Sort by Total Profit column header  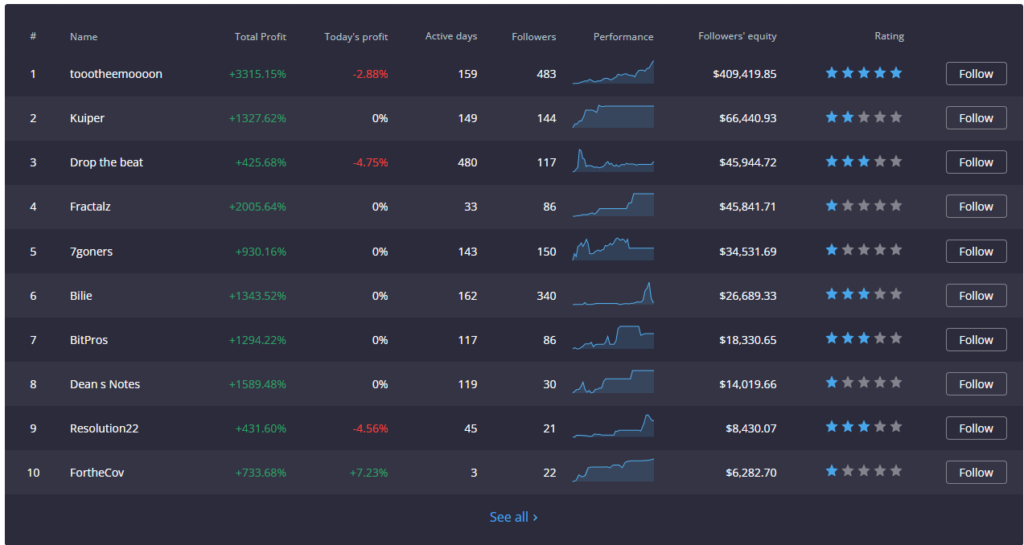[x=260, y=37]
